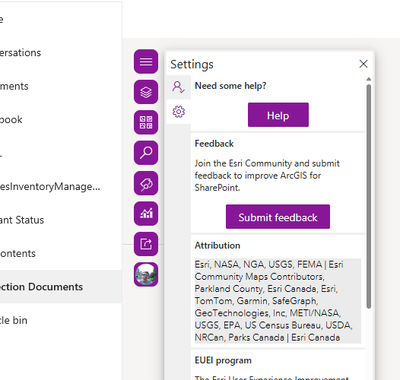400x380 pixels.
Task: Click the 'Join the Esri Community' paragraph
Action: [x=267, y=175]
